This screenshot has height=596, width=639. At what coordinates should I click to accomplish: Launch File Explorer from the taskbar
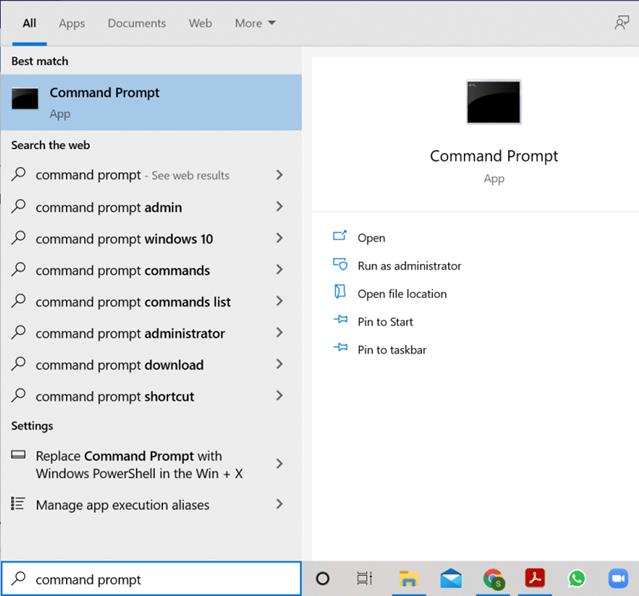point(409,578)
